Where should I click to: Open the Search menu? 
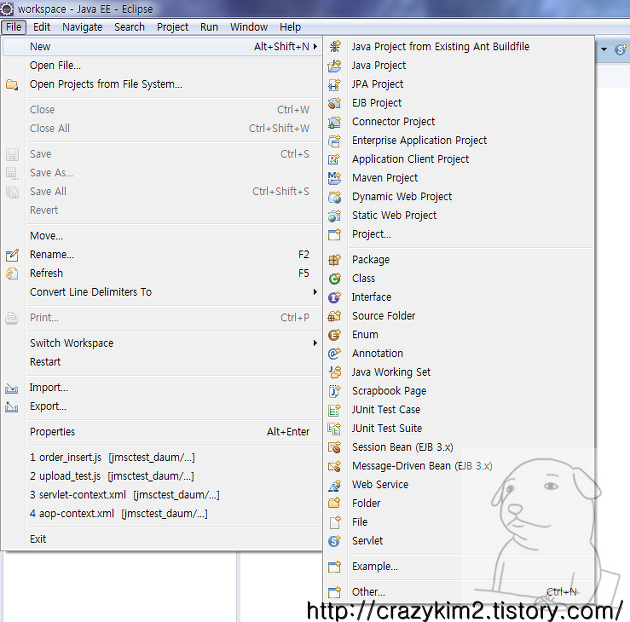(129, 27)
